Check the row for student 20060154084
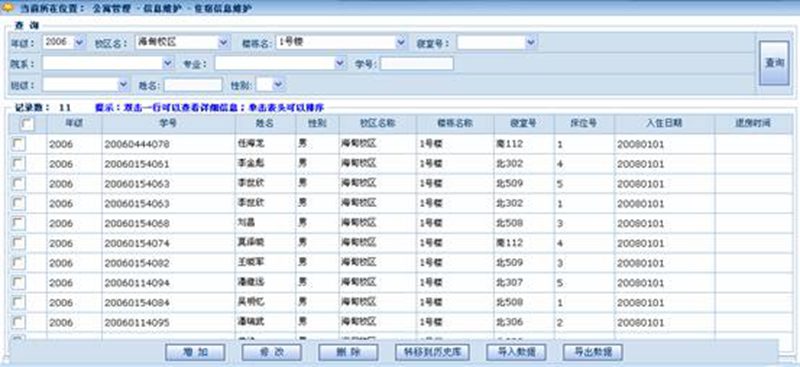The height and width of the screenshot is (367, 800). coord(19,303)
